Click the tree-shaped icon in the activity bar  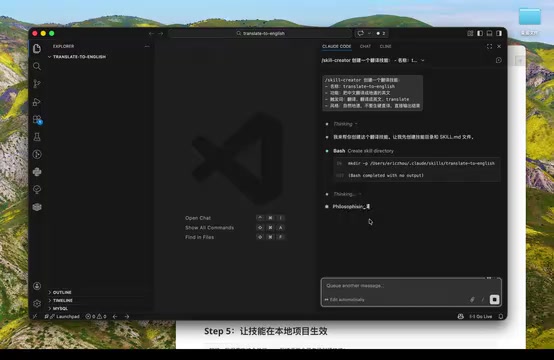click(37, 190)
